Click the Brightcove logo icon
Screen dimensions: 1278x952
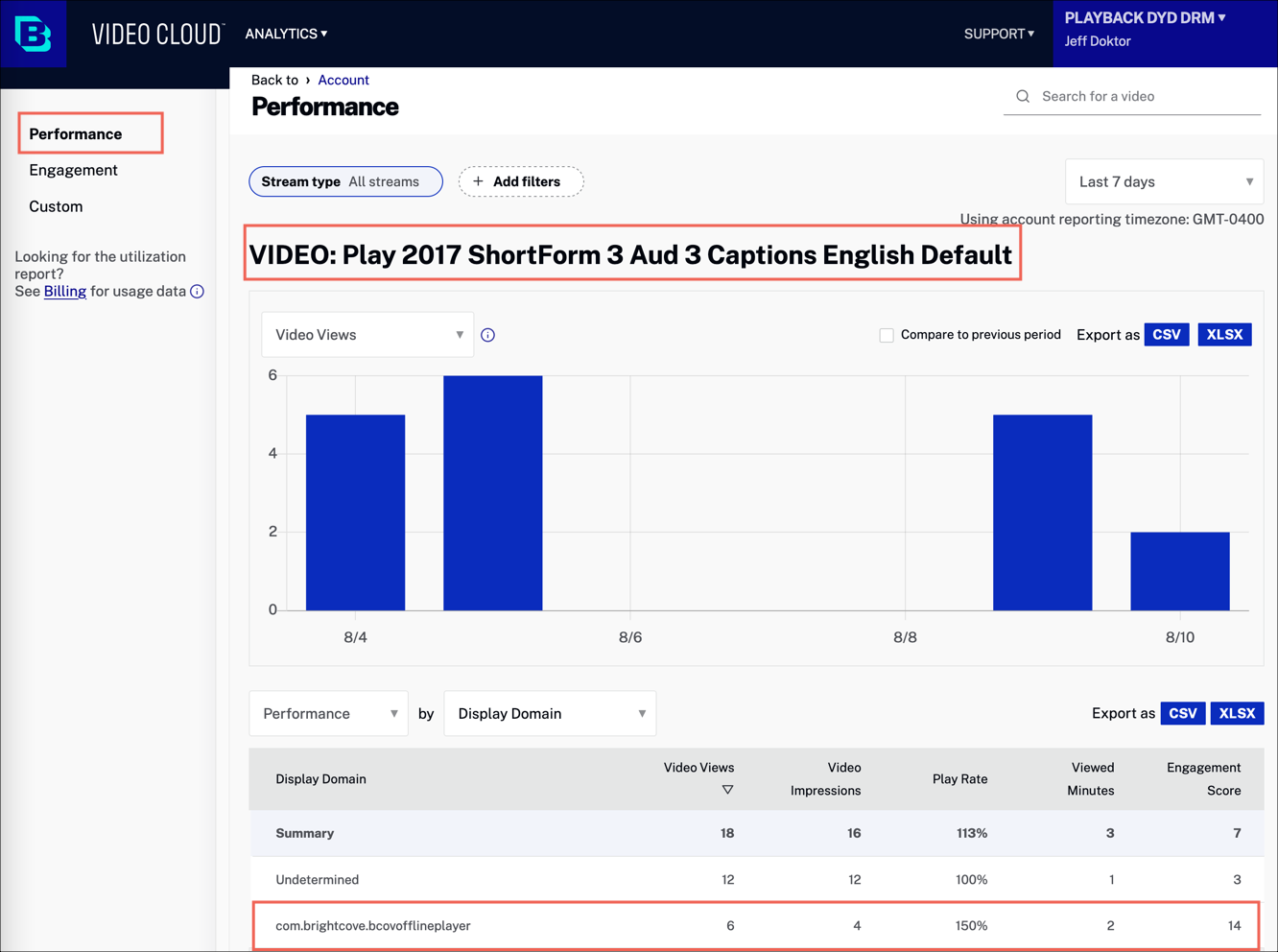34,34
